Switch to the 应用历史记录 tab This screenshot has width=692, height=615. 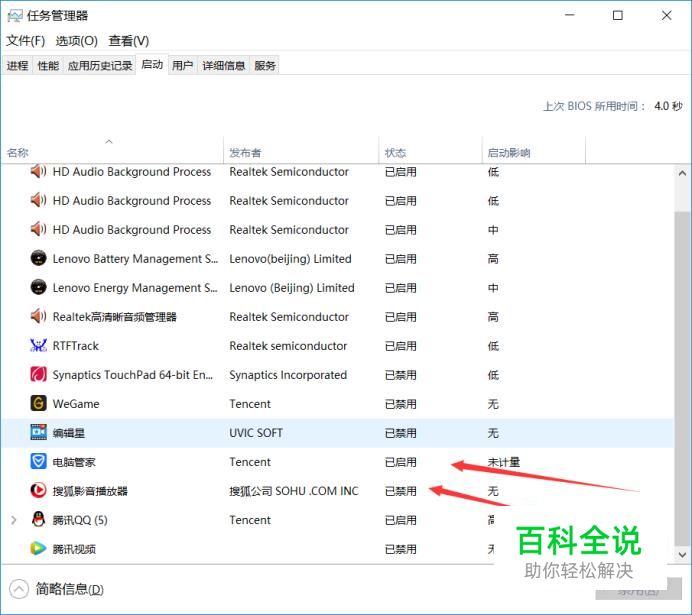tap(100, 66)
